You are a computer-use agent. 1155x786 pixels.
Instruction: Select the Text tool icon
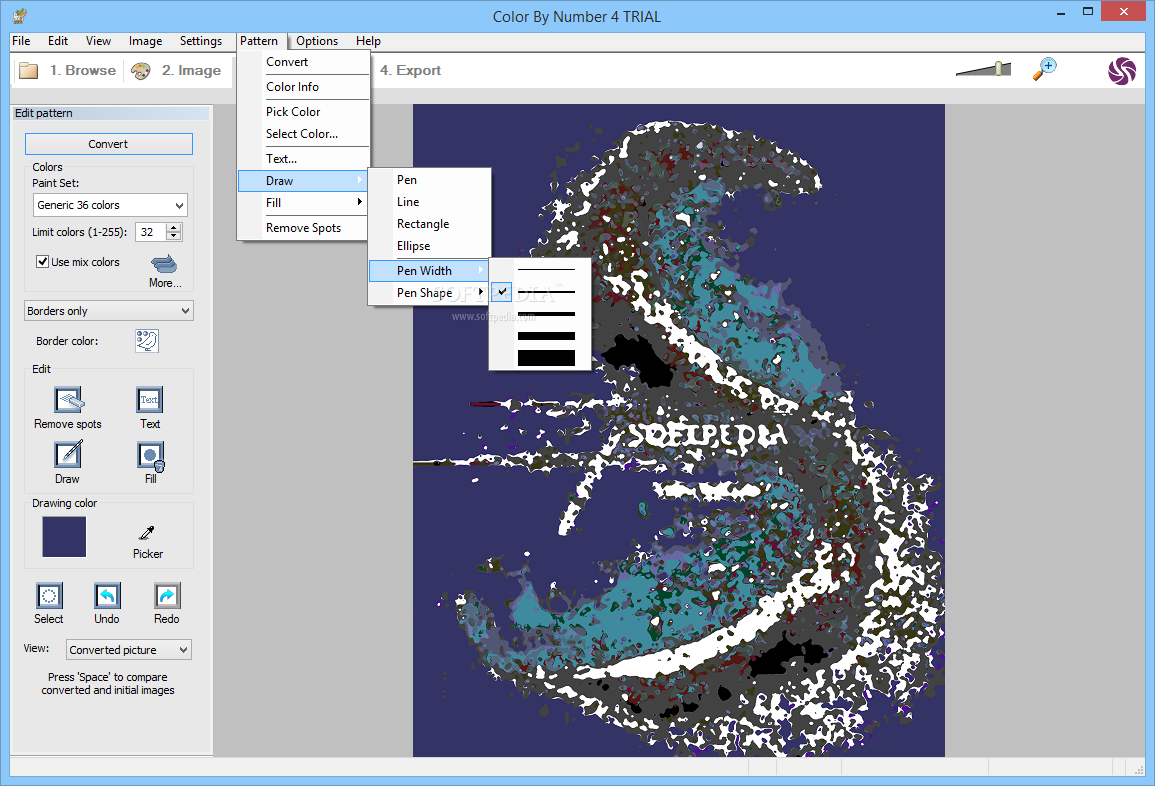pos(150,400)
